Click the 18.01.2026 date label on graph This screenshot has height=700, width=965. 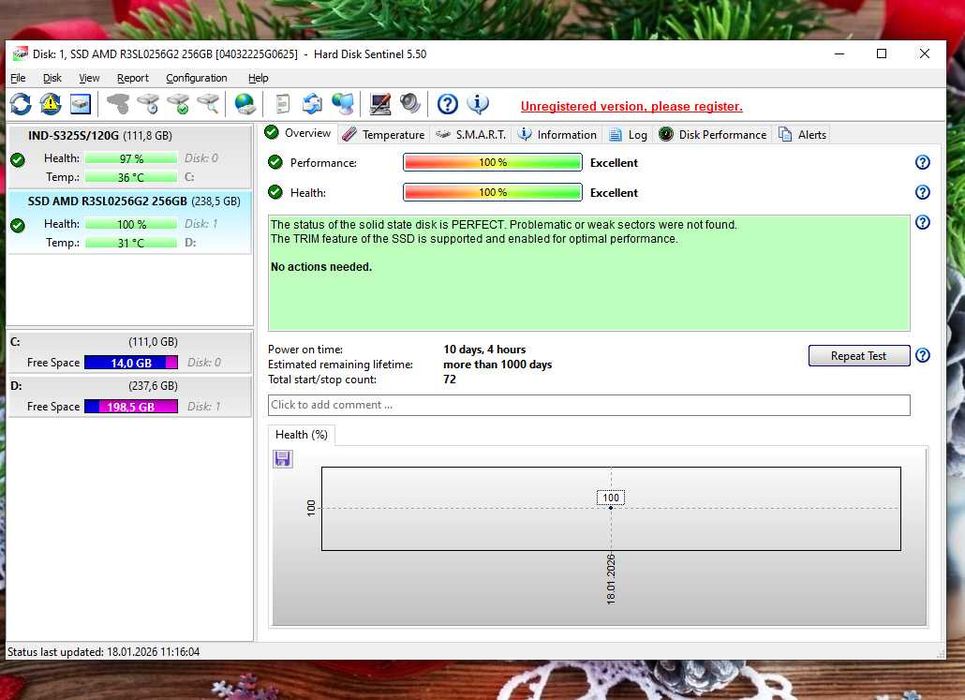[611, 579]
